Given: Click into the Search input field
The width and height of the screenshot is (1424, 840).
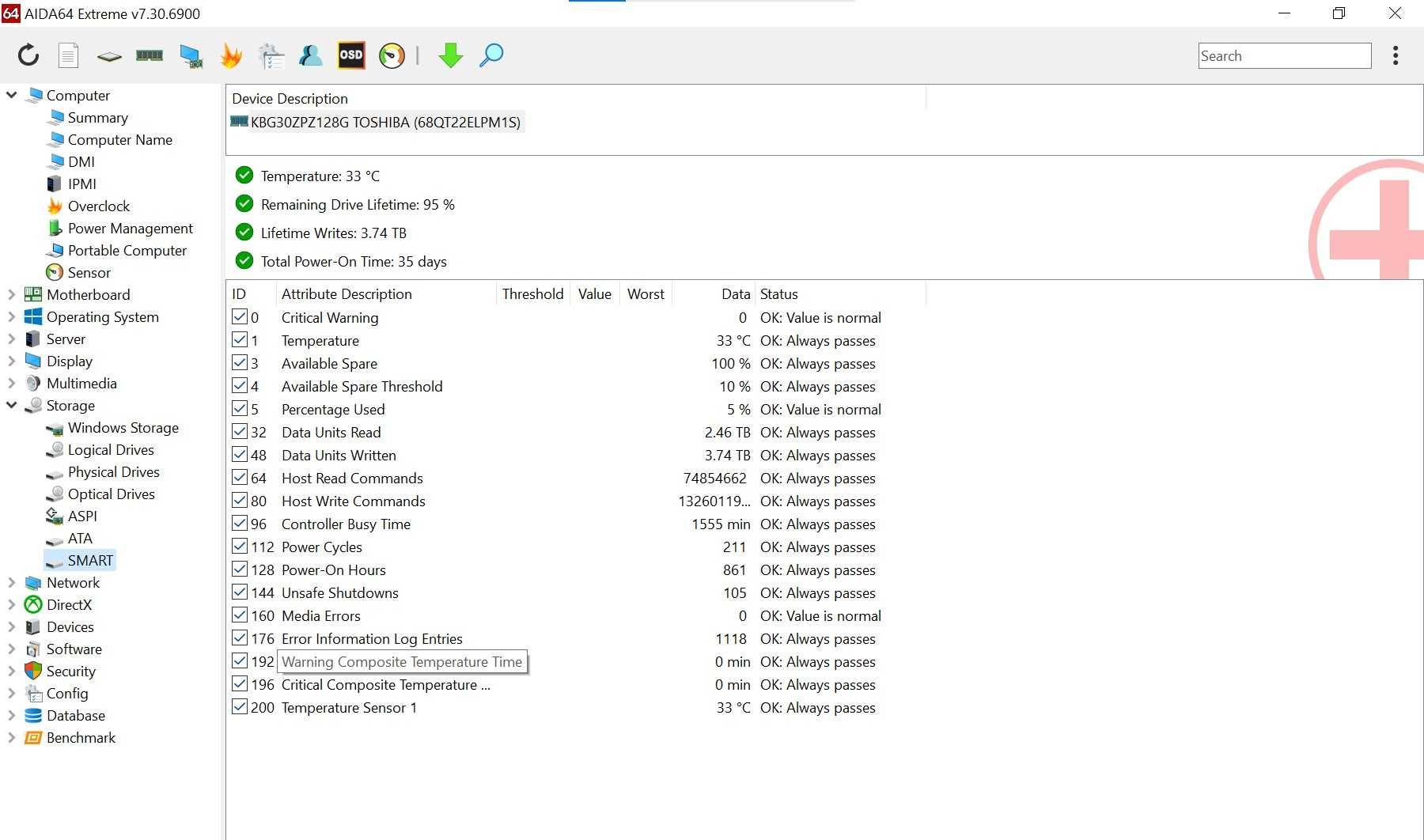Looking at the screenshot, I should click(x=1285, y=56).
